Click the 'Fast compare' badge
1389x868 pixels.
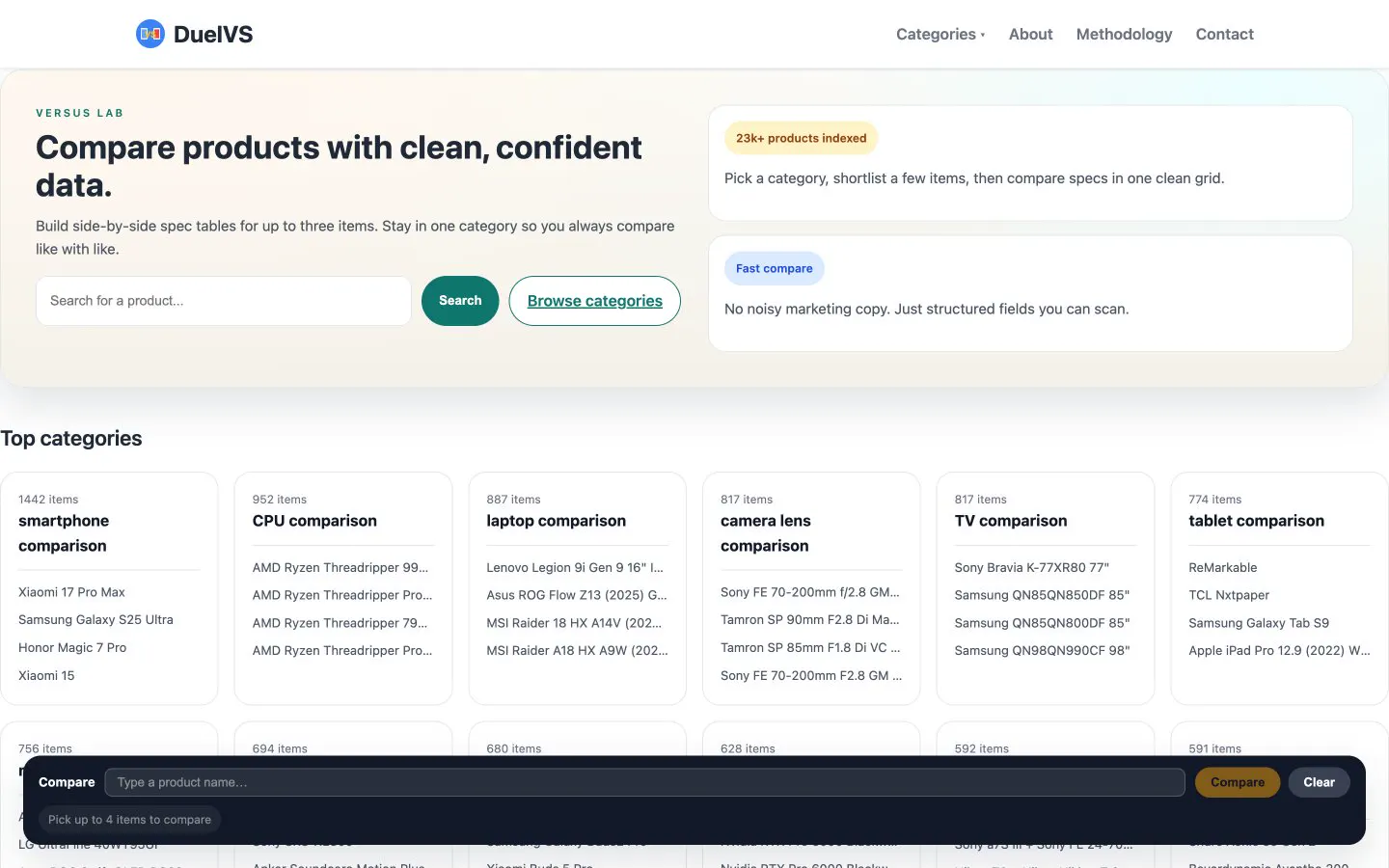[x=775, y=268]
